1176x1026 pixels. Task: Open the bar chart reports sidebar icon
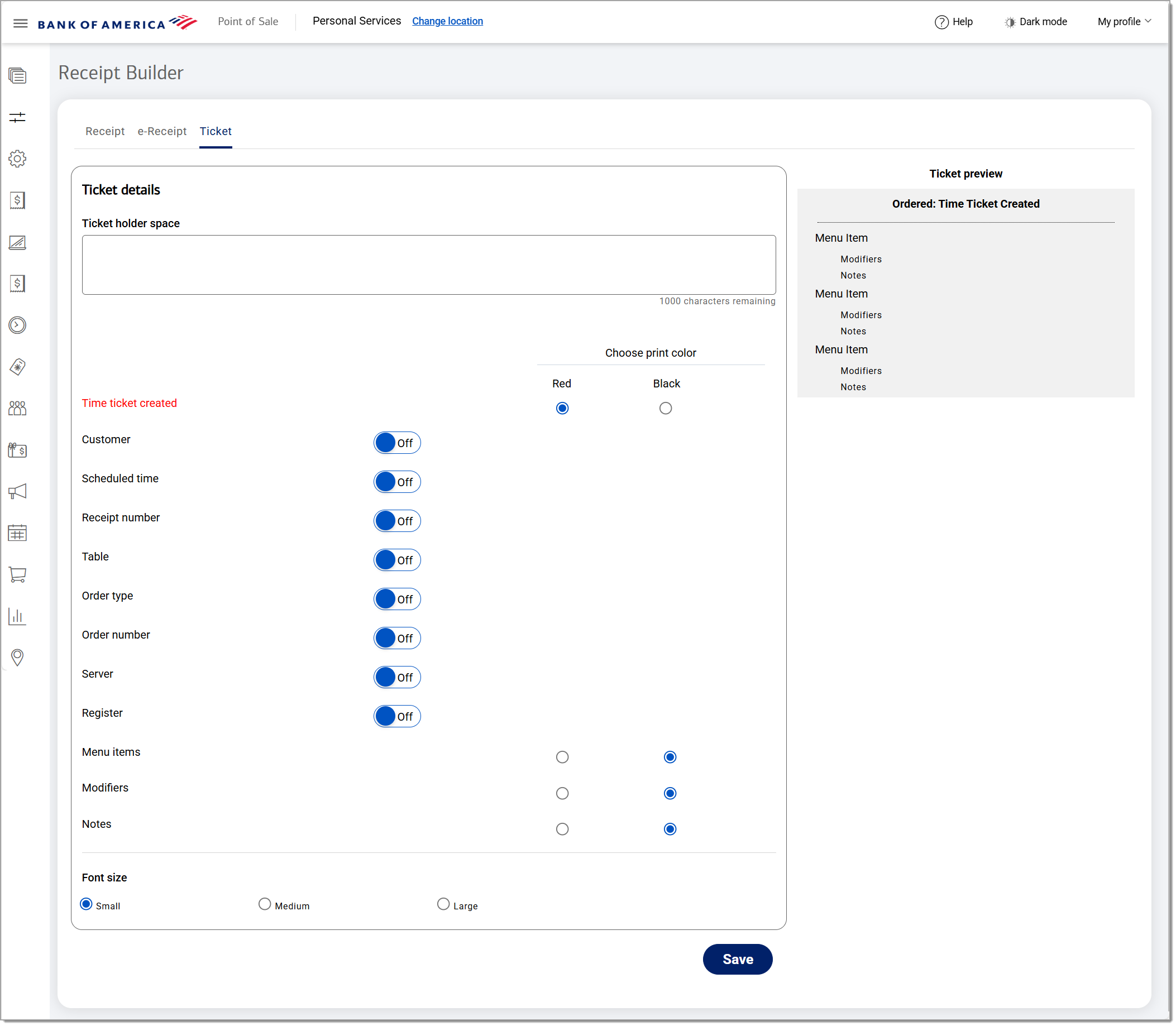coord(18,617)
